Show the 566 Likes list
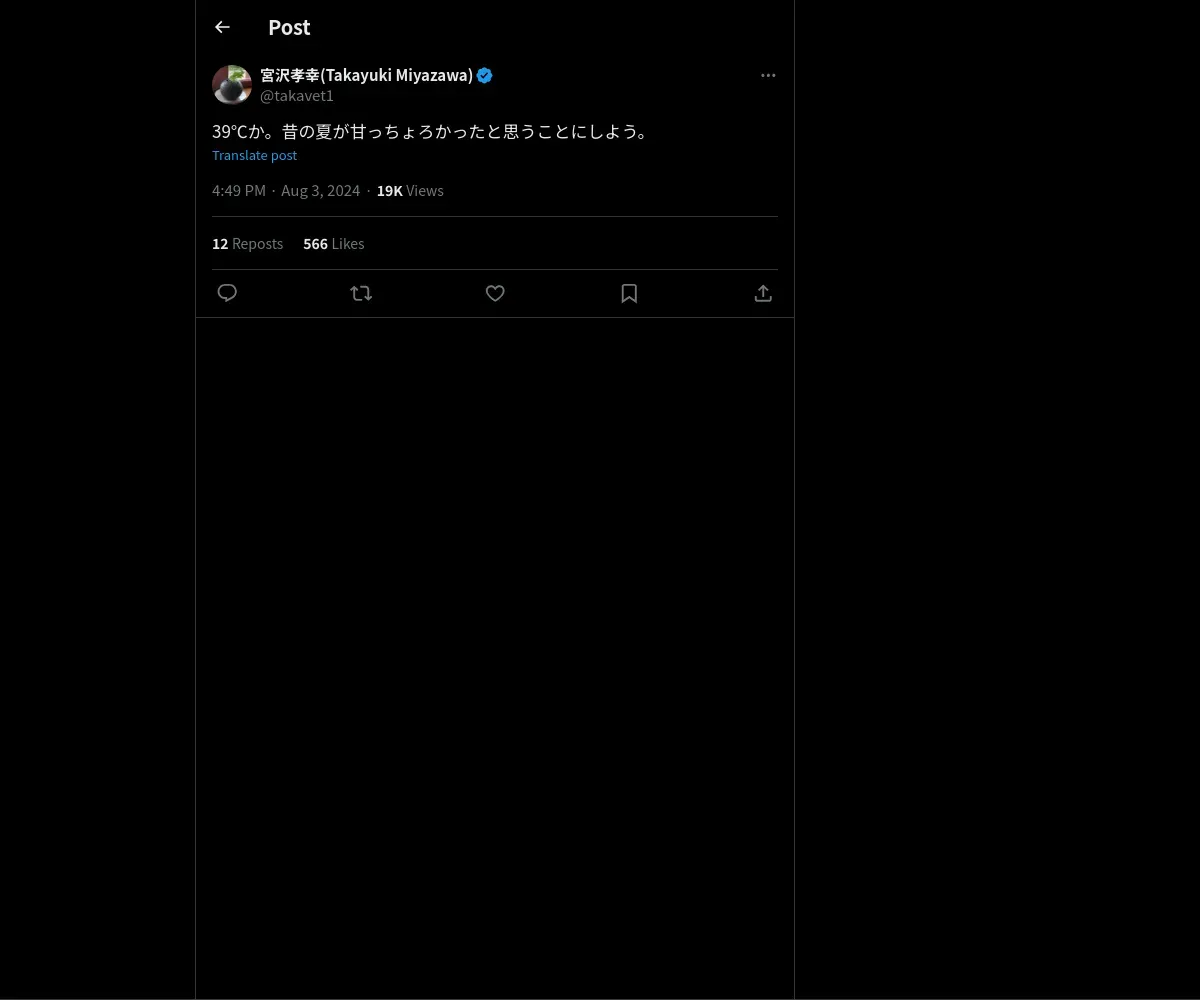Image resolution: width=1200 pixels, height=1000 pixels. [x=334, y=243]
